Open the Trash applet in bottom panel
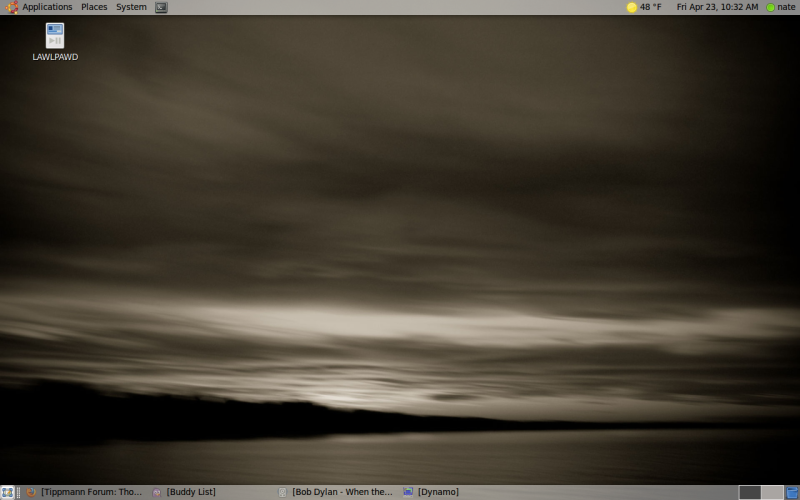The height and width of the screenshot is (500, 800). click(792, 492)
